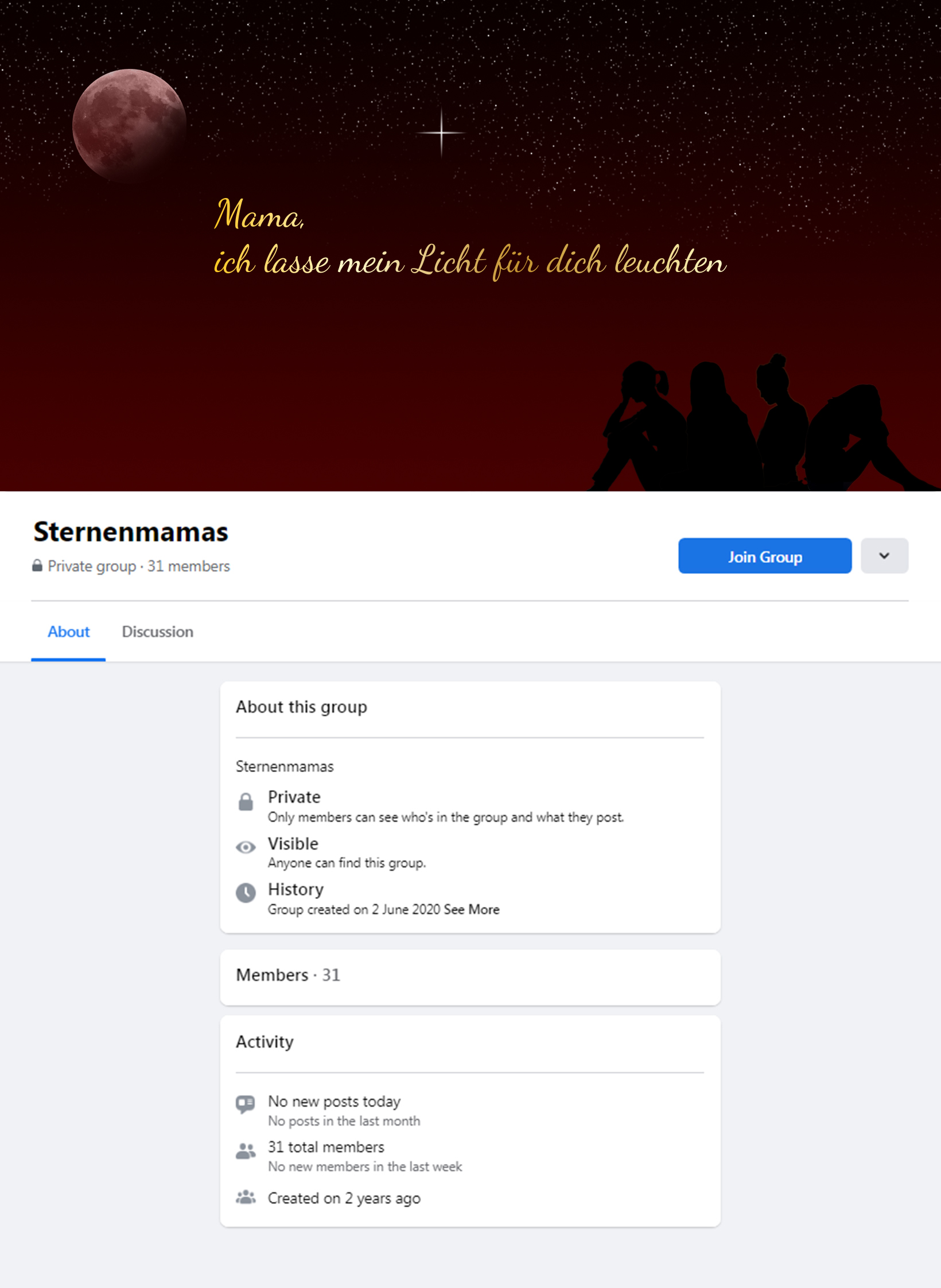The width and height of the screenshot is (941, 1288).
Task: Open the Members · 31 section
Action: coord(470,977)
